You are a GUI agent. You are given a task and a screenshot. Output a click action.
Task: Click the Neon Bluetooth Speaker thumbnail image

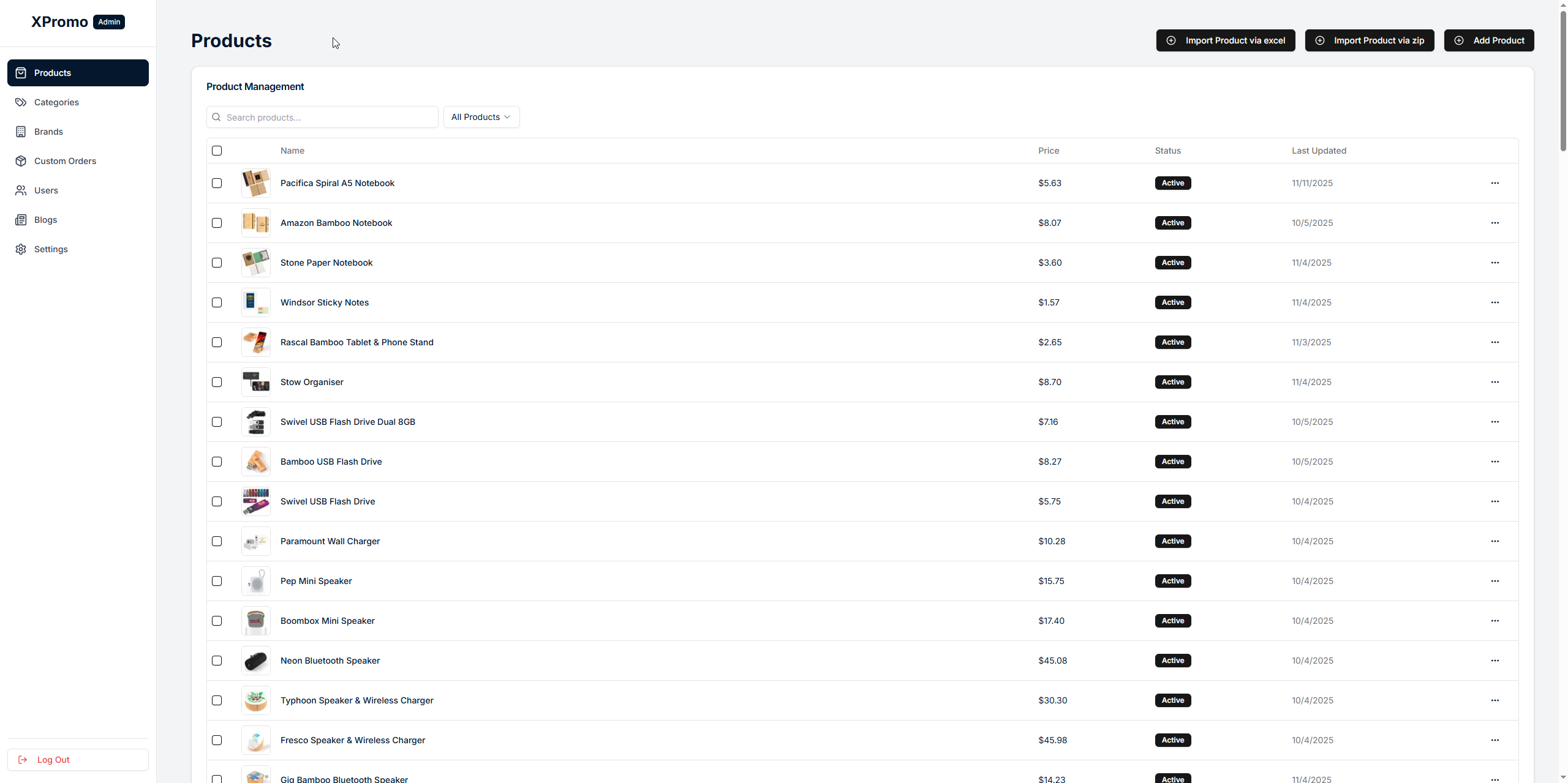(256, 661)
